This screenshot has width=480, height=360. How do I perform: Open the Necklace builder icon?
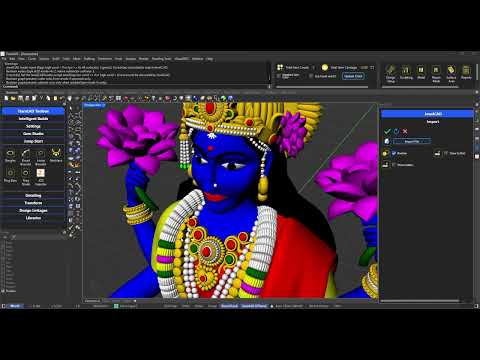[x=56, y=154]
